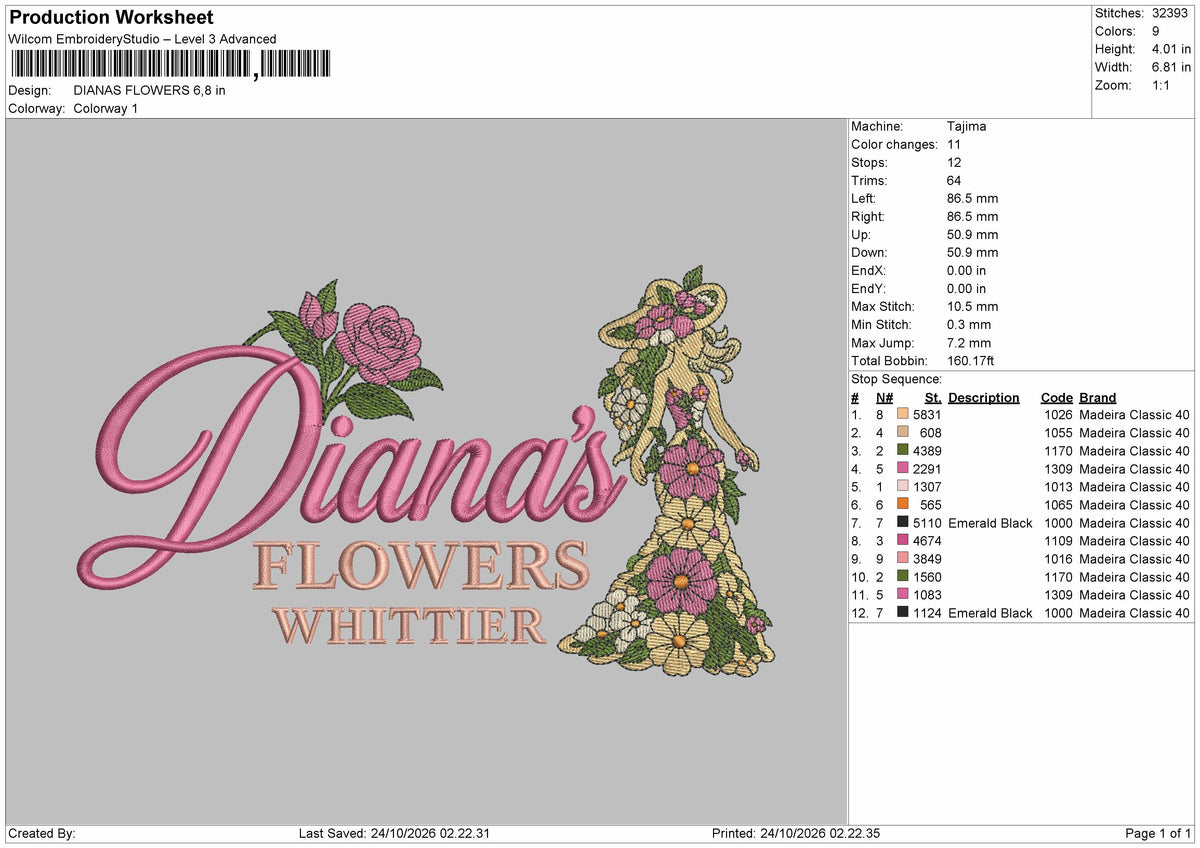1200x848 pixels.
Task: Click the "N#" column header
Action: tap(884, 397)
